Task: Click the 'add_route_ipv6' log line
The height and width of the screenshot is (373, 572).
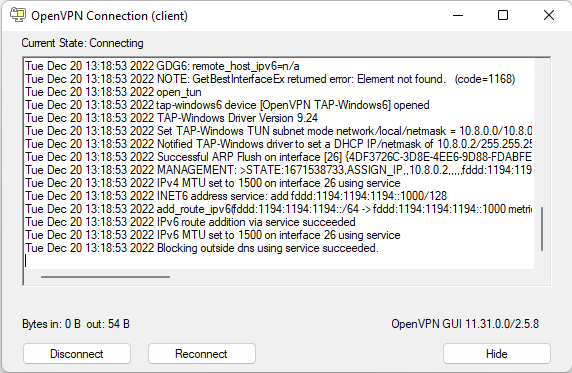Action: click(278, 209)
